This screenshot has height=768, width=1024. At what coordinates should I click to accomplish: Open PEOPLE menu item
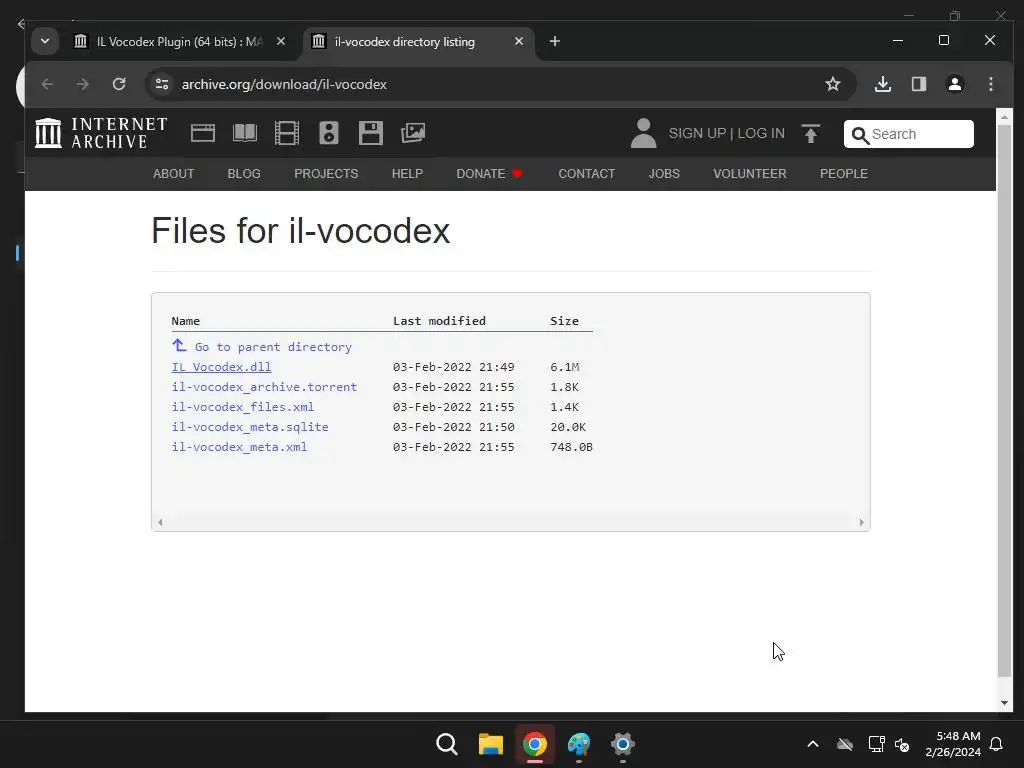[844, 174]
